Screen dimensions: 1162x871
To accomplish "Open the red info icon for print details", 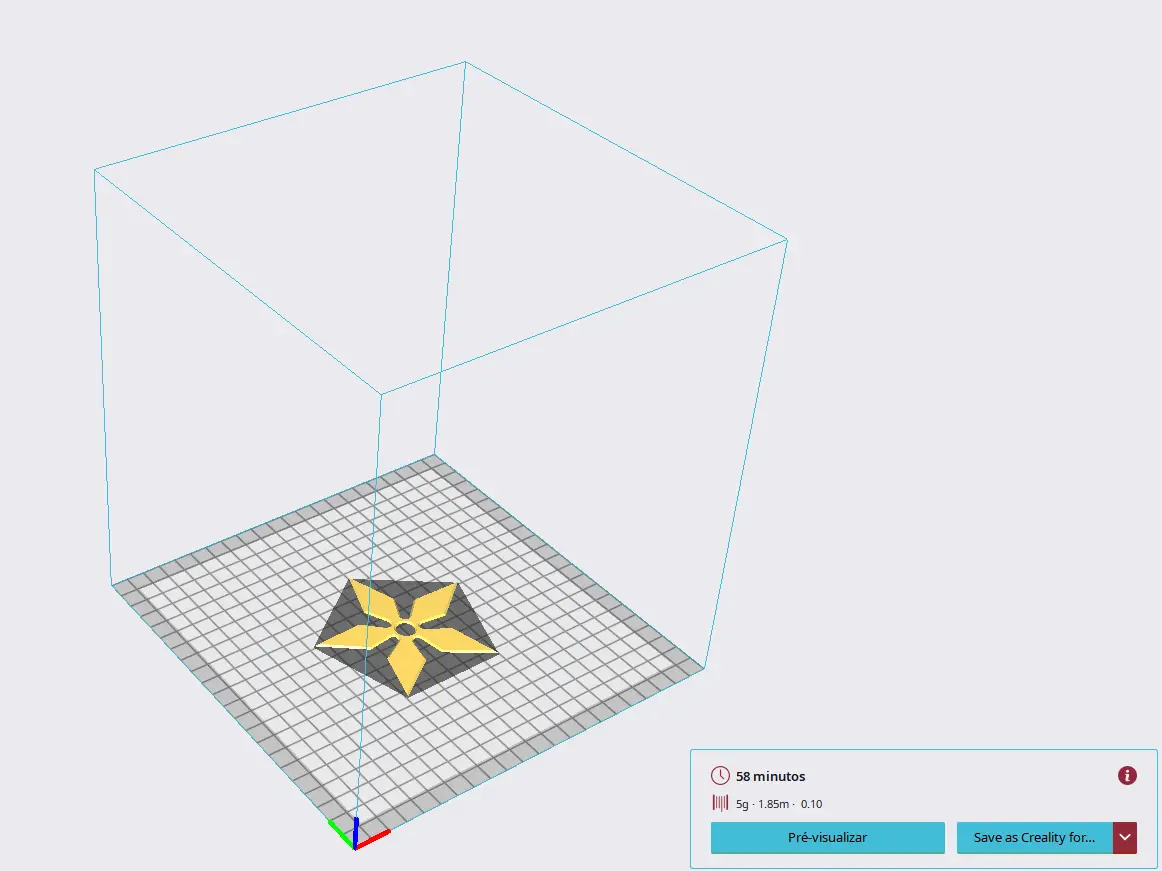I will [1127, 775].
